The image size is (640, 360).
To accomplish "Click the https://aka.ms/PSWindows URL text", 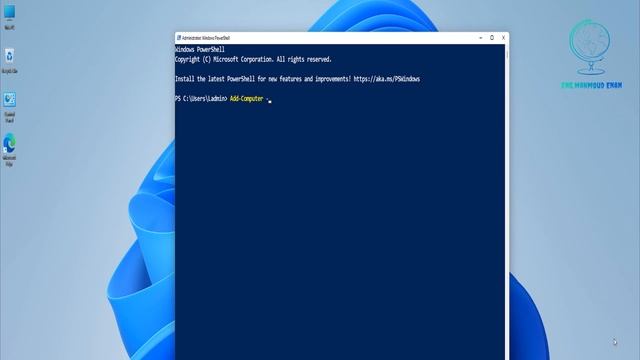I will click(387, 79).
